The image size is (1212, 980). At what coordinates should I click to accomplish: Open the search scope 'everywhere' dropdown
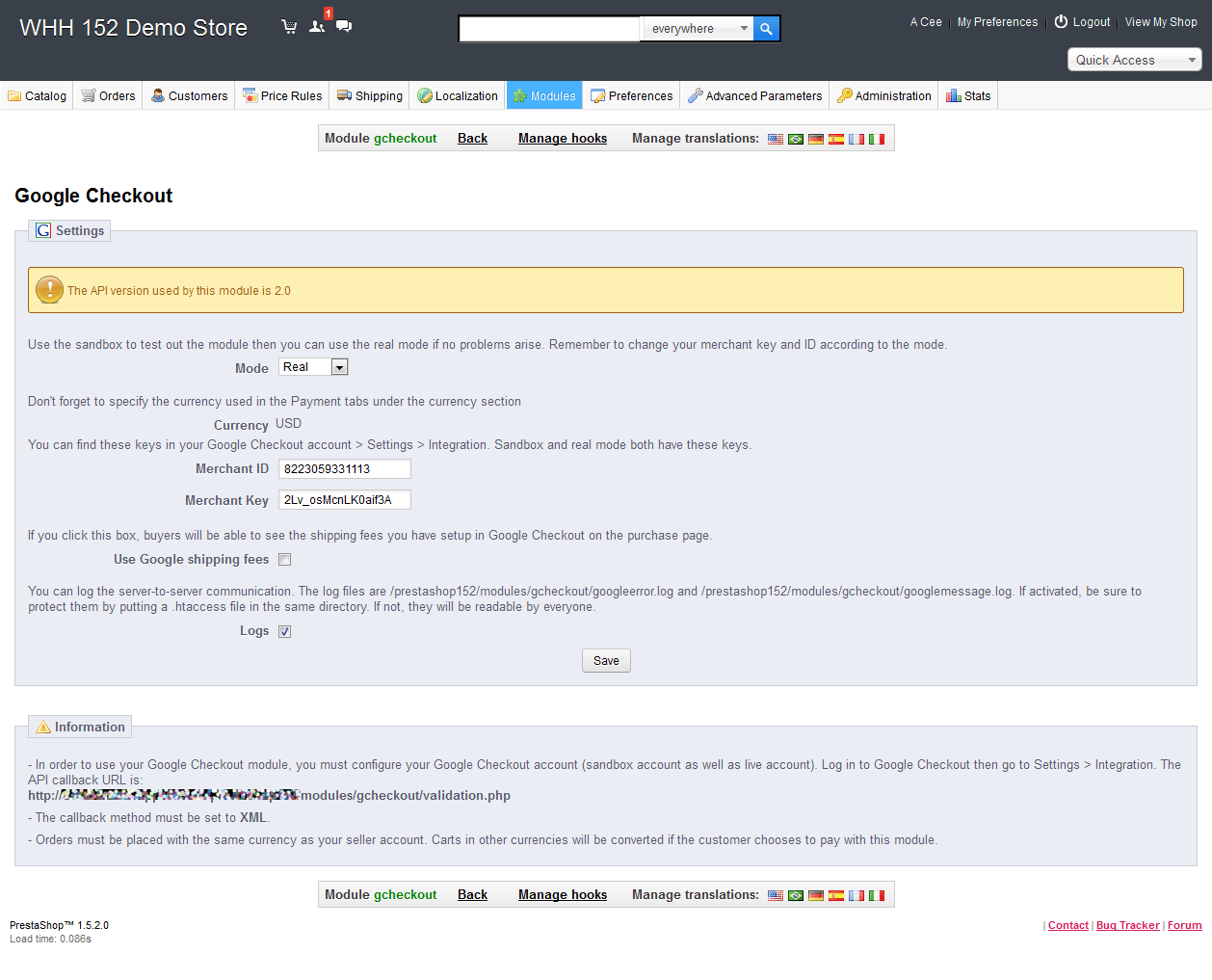[x=698, y=29]
